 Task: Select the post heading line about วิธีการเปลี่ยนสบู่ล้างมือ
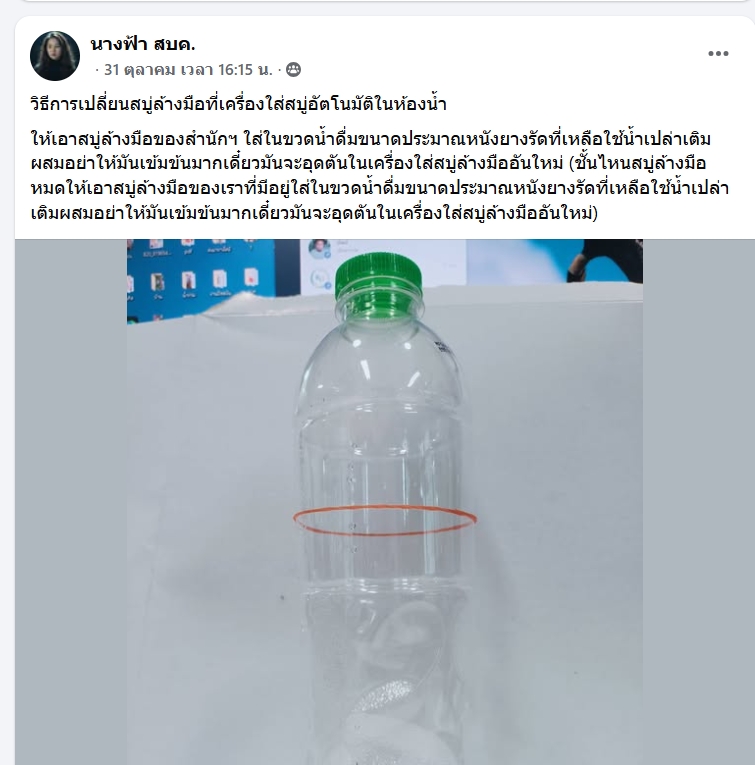click(x=238, y=104)
